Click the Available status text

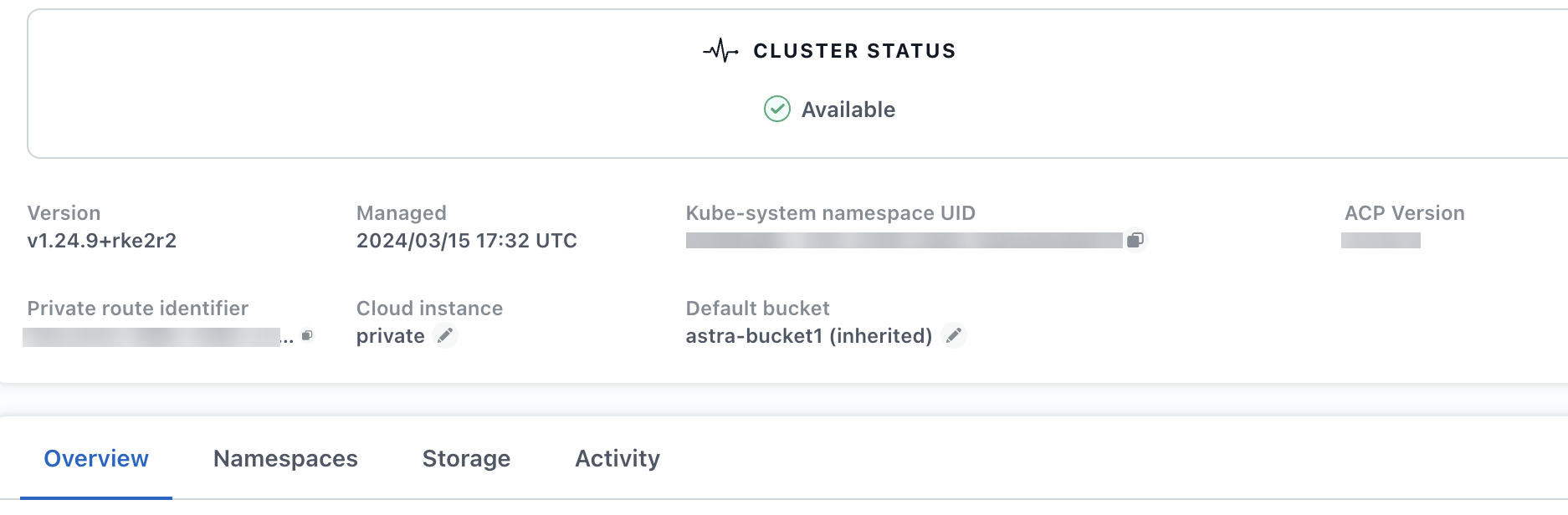click(x=848, y=110)
